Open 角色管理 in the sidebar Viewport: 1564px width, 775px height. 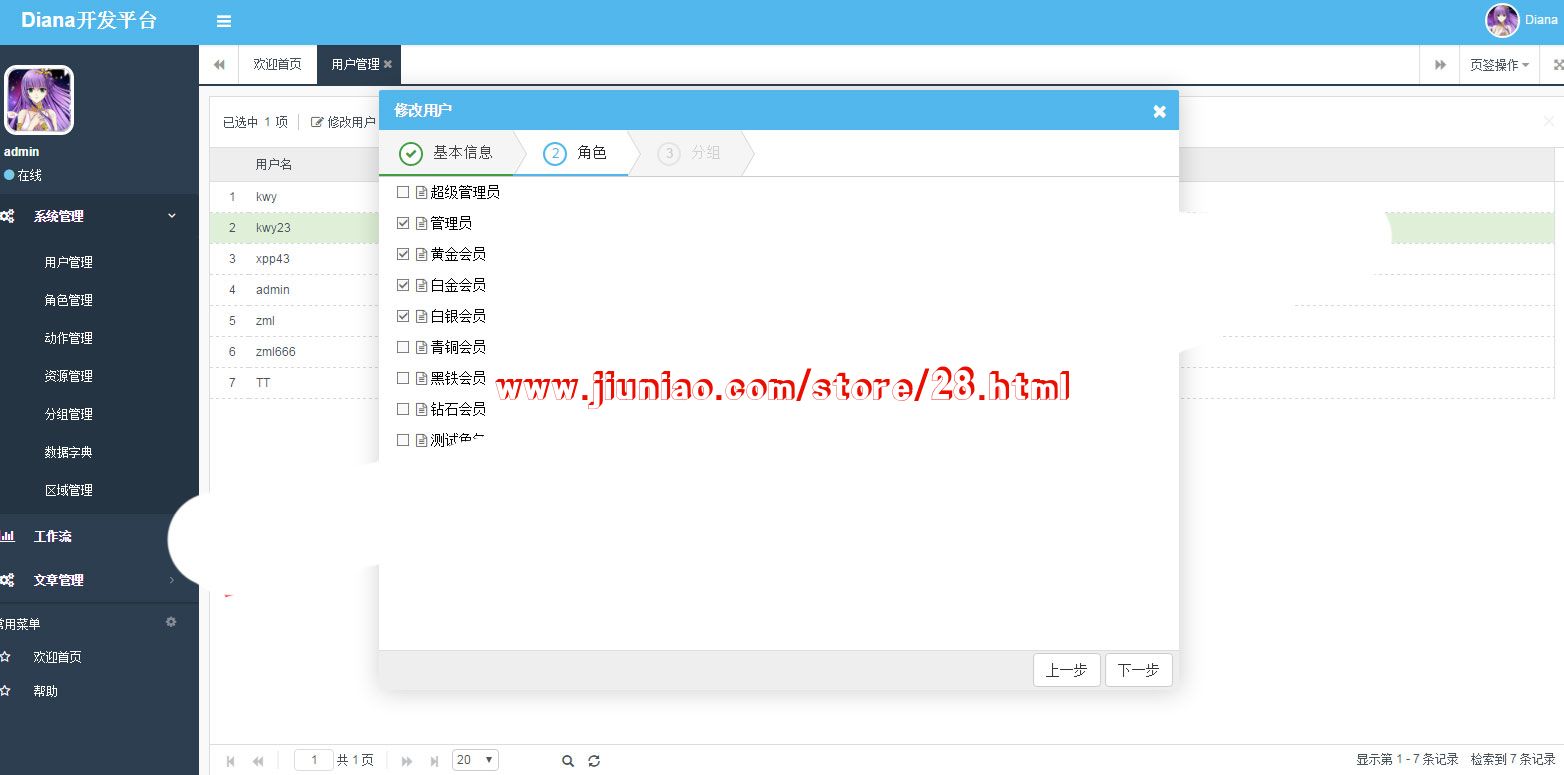click(x=68, y=300)
